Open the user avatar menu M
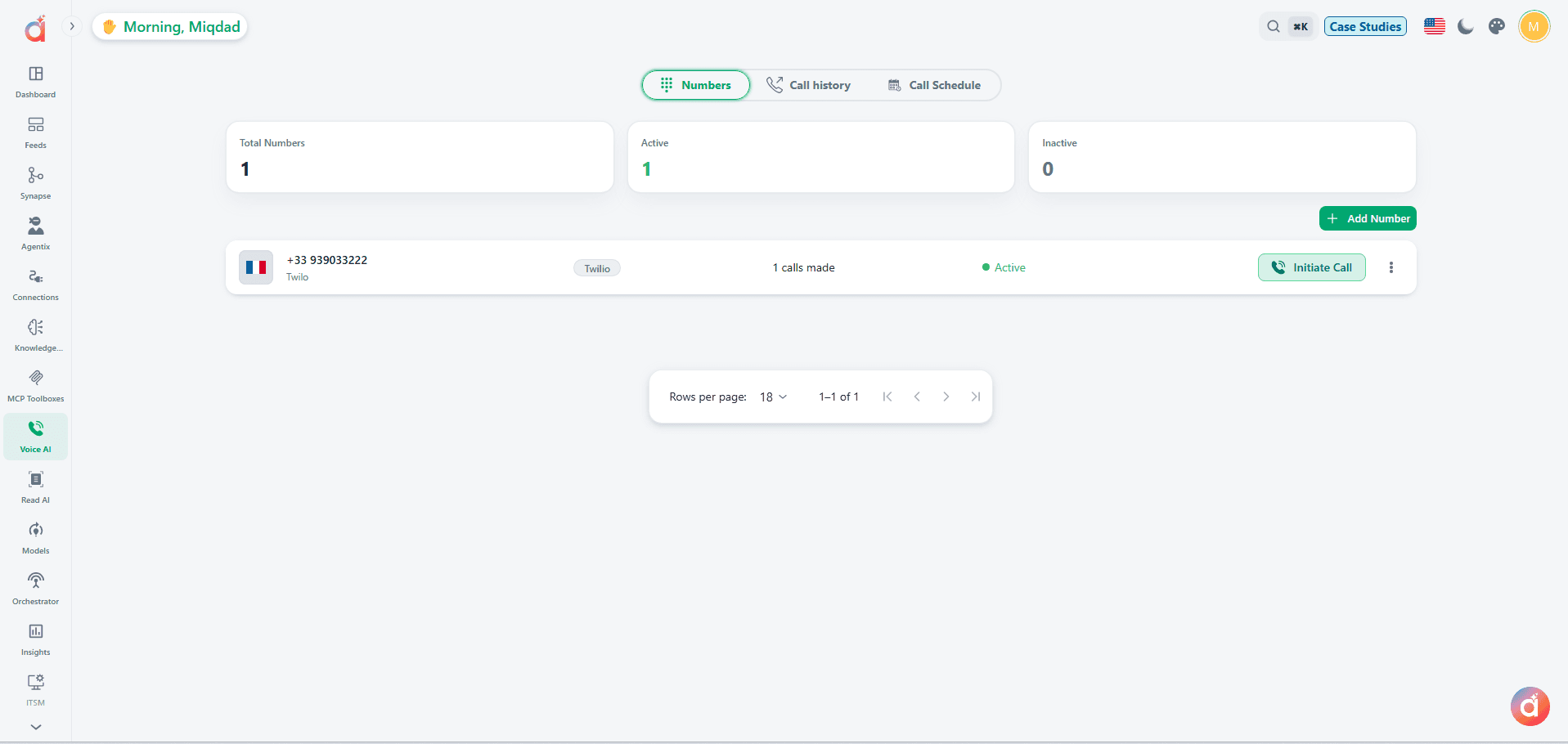The height and width of the screenshot is (744, 1568). coord(1534,27)
